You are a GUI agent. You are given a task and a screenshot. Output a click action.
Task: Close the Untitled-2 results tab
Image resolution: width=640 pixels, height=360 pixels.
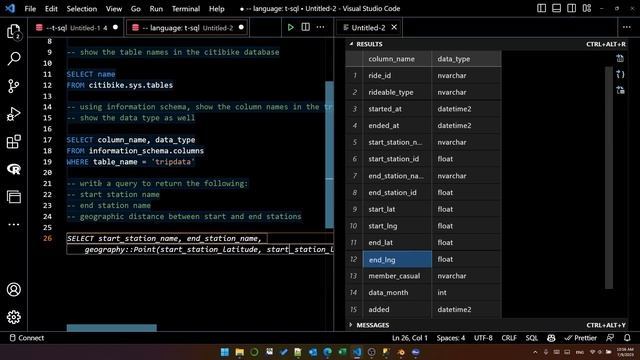pos(394,27)
